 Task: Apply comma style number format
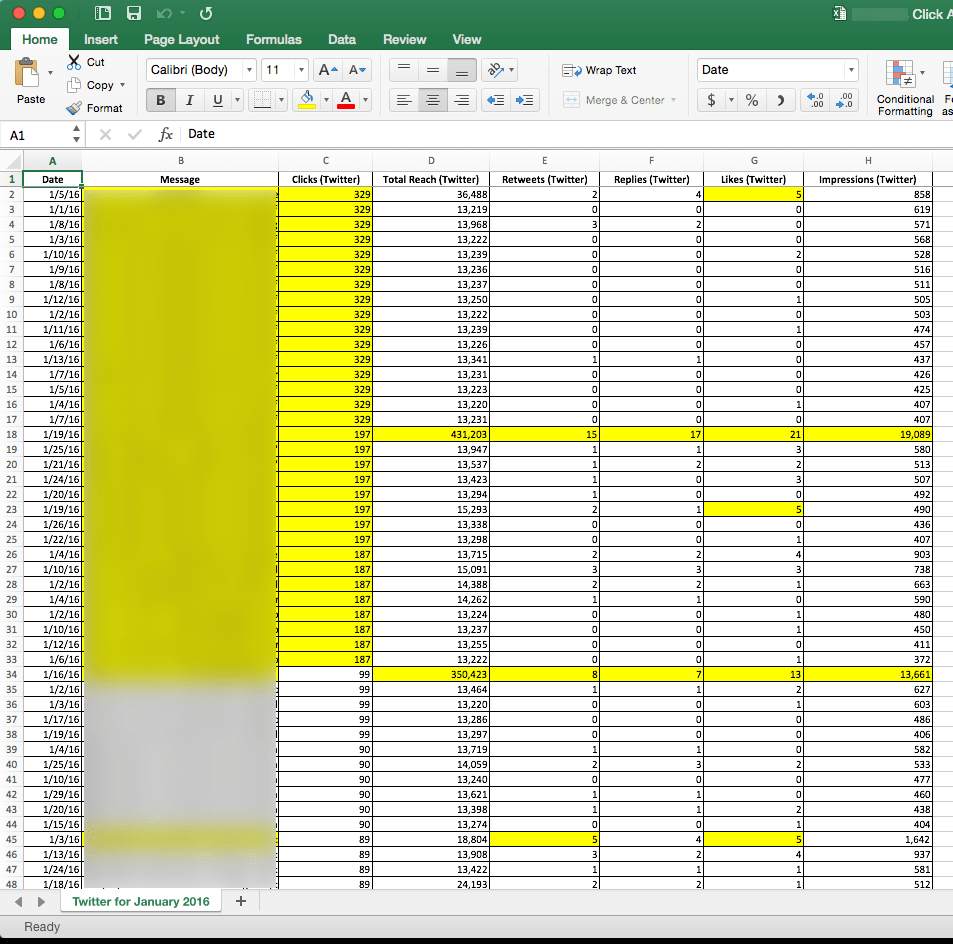coord(781,100)
